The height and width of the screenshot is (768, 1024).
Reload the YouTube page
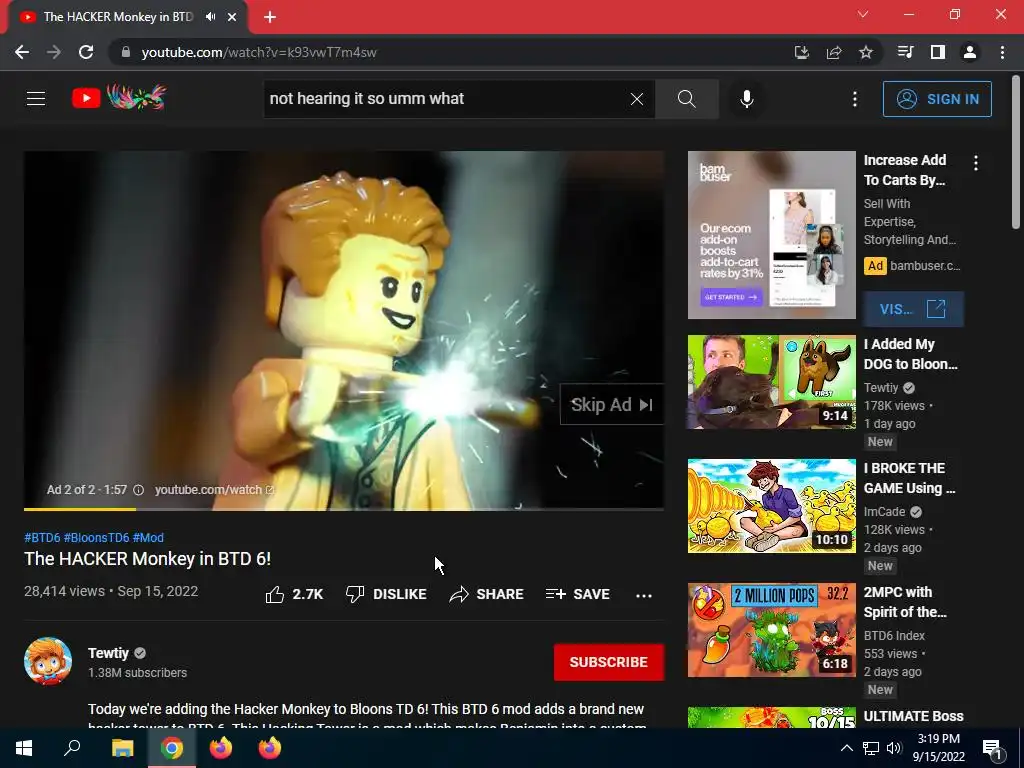click(86, 52)
